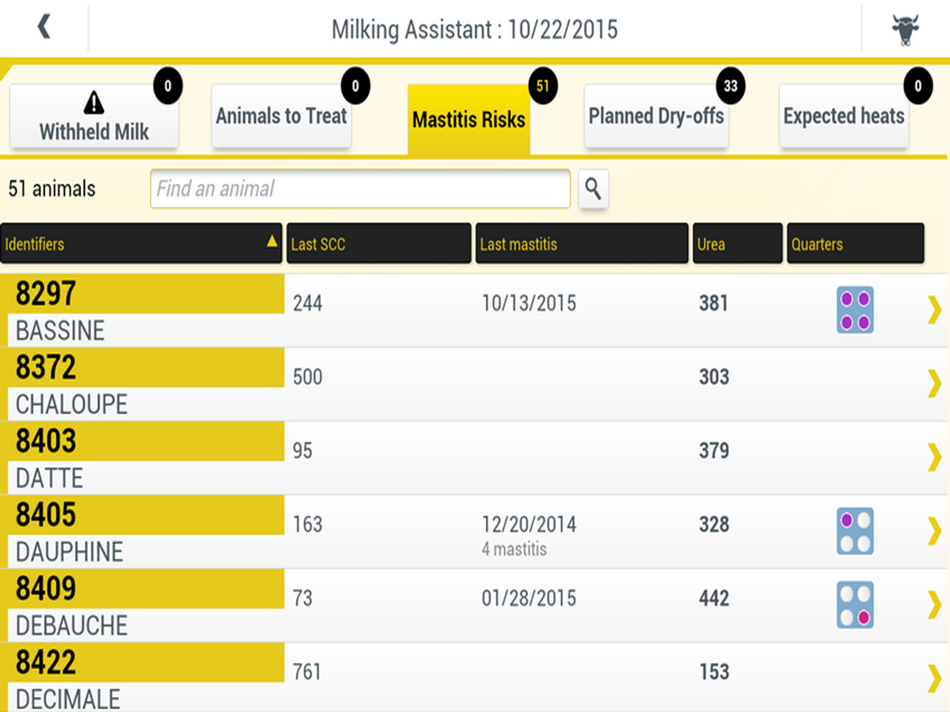
Task: Select animal 8403 identifier
Action: point(46,441)
